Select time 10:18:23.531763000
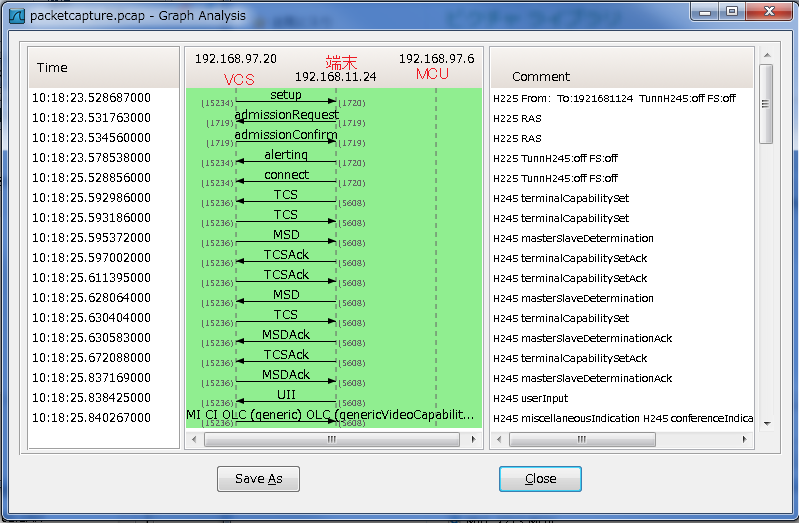799x523 pixels. pos(91,118)
